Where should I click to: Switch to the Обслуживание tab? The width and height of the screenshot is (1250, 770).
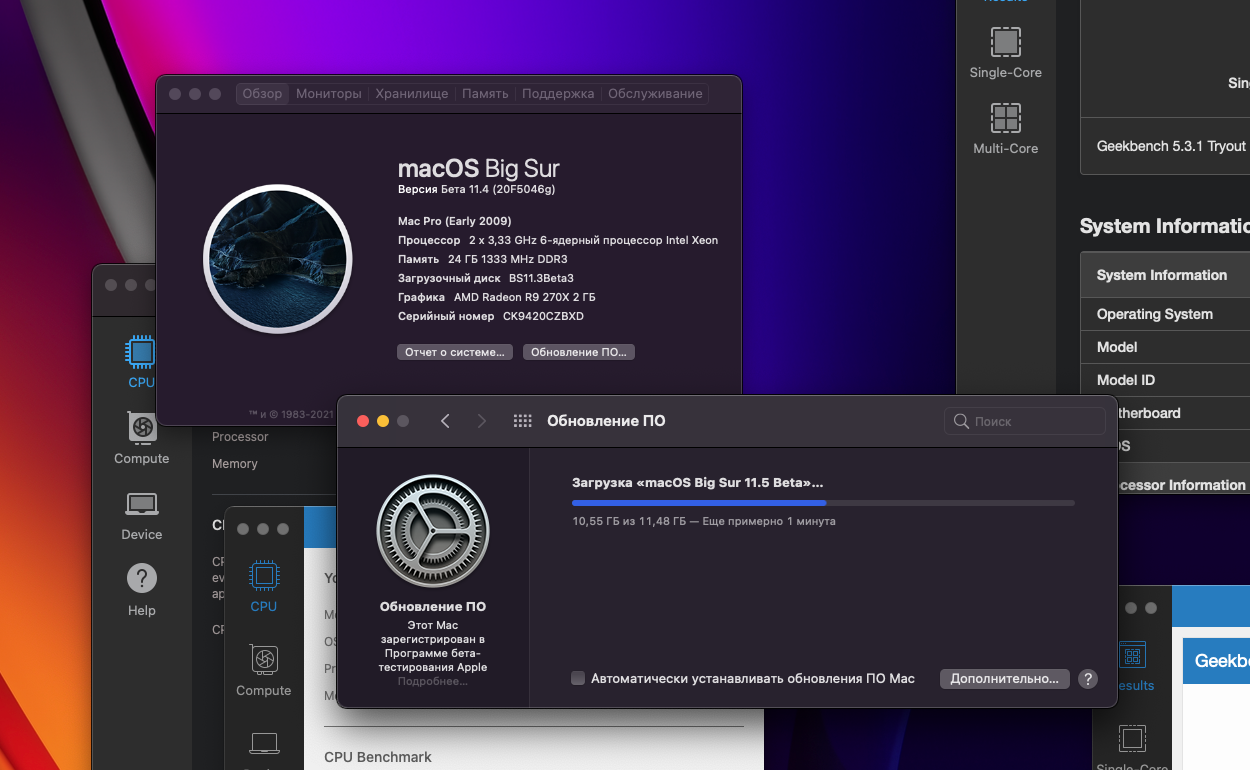[655, 94]
